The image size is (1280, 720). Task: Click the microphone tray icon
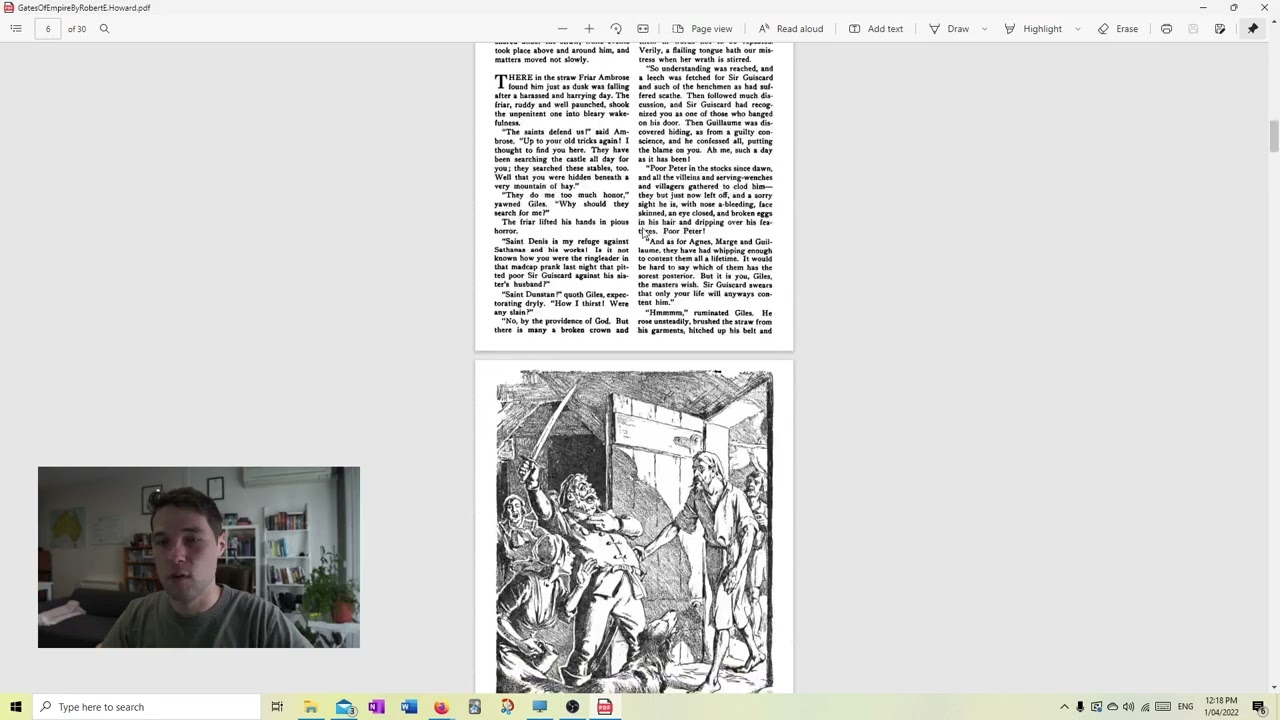(x=1080, y=707)
